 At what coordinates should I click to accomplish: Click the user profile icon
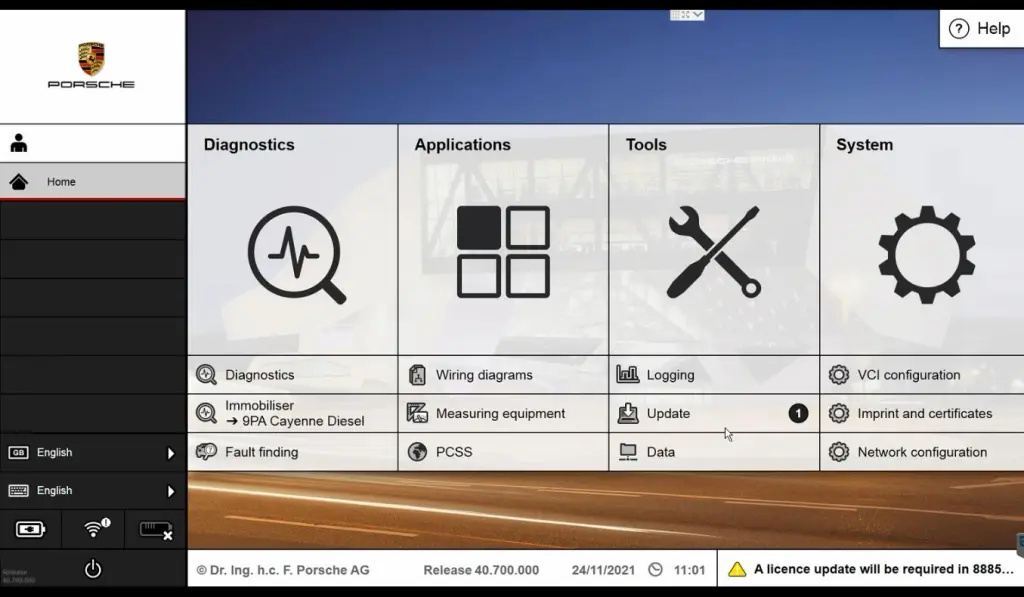pos(19,143)
